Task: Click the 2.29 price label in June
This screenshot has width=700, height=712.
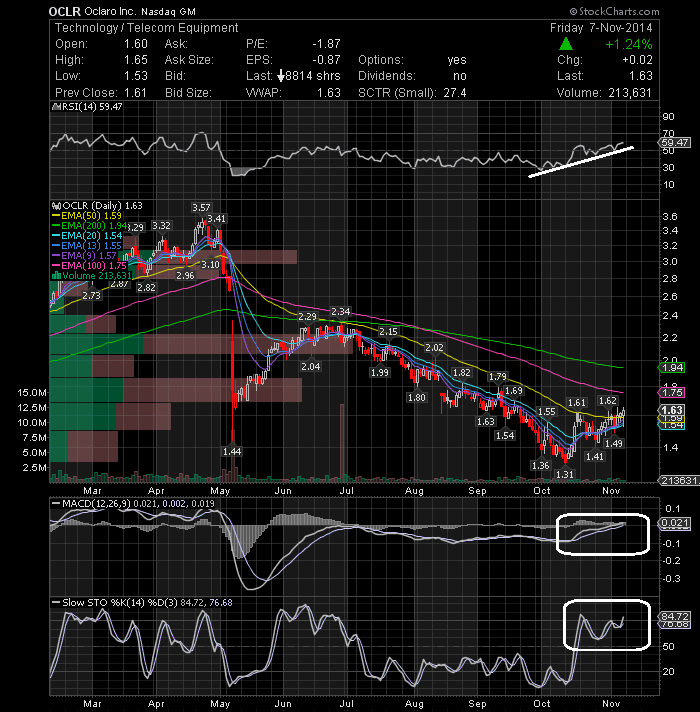Action: tap(307, 316)
